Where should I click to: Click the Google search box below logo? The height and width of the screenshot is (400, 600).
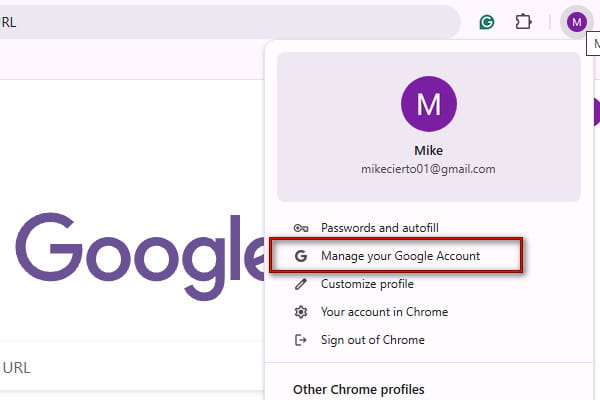[x=132, y=367]
